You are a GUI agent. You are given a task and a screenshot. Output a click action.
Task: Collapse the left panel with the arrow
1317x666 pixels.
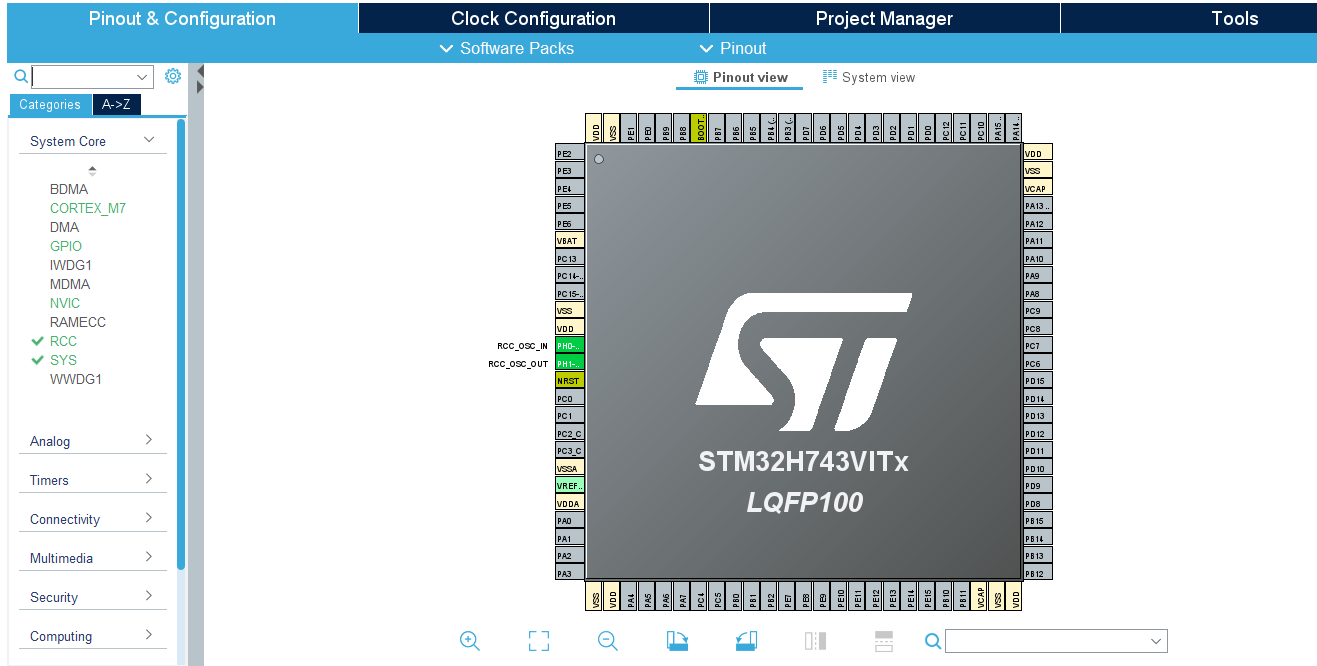(200, 71)
